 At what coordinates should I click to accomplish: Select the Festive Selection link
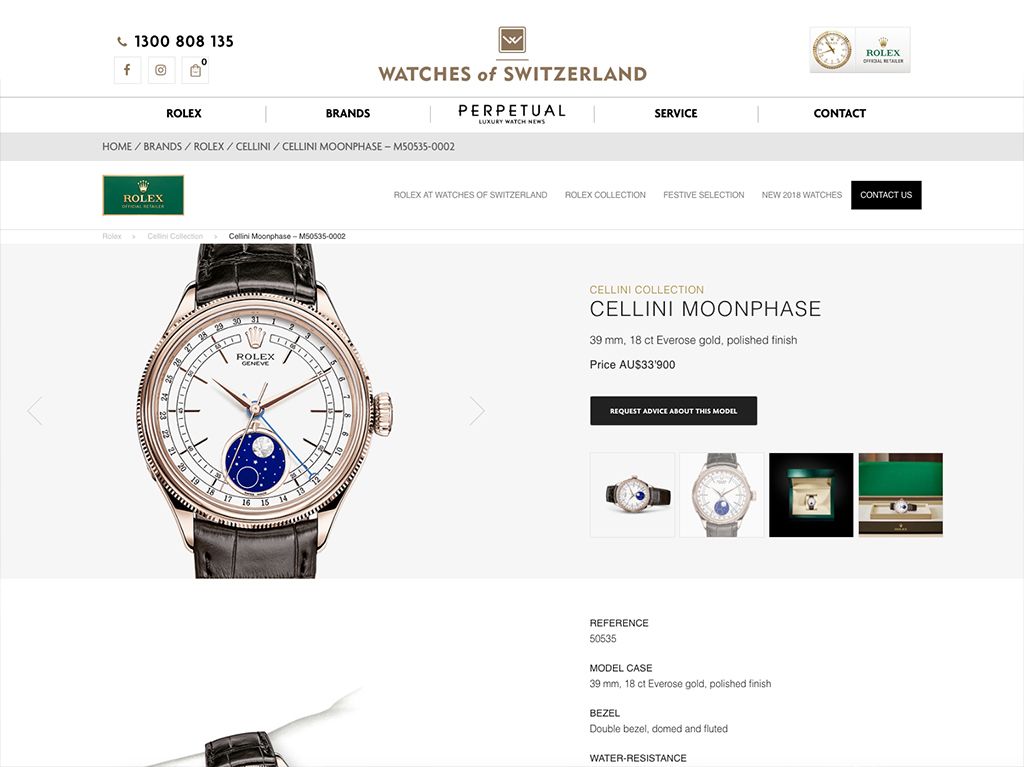pyautogui.click(x=703, y=195)
